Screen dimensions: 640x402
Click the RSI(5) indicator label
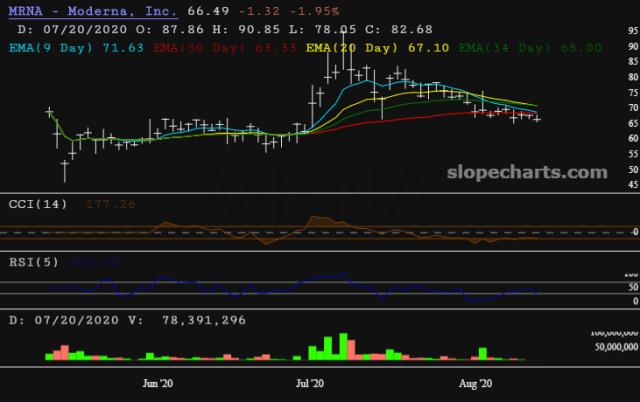[x=33, y=261]
